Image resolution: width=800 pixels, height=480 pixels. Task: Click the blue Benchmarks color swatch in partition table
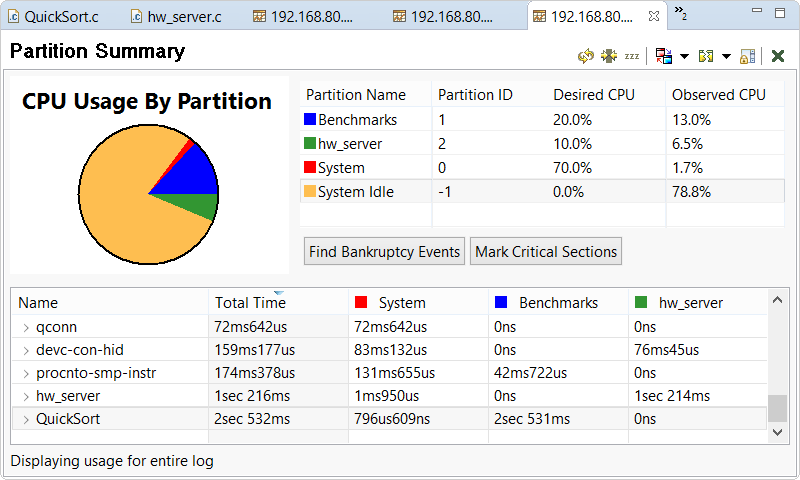coord(310,120)
